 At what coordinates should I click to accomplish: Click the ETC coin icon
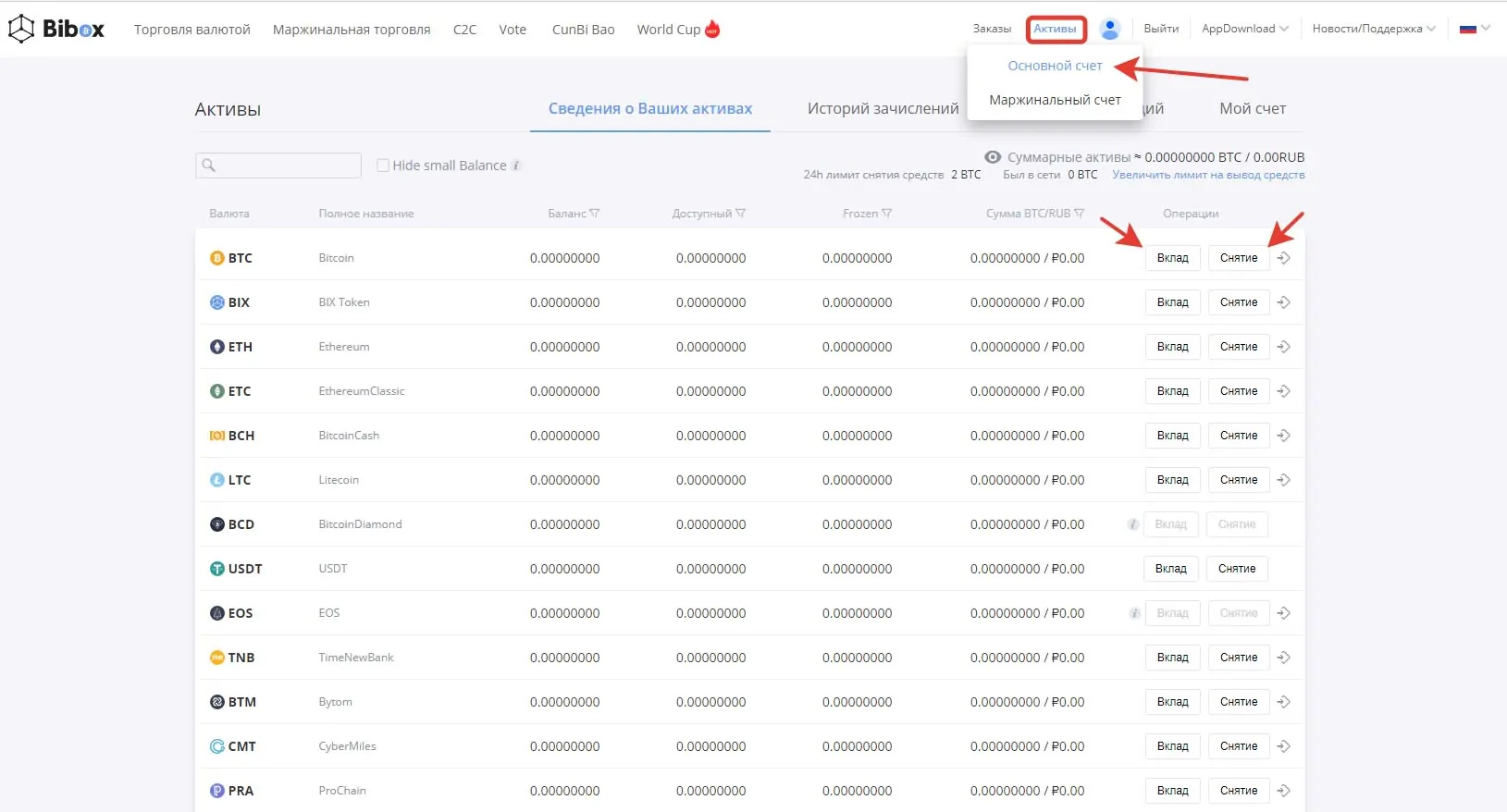[217, 391]
